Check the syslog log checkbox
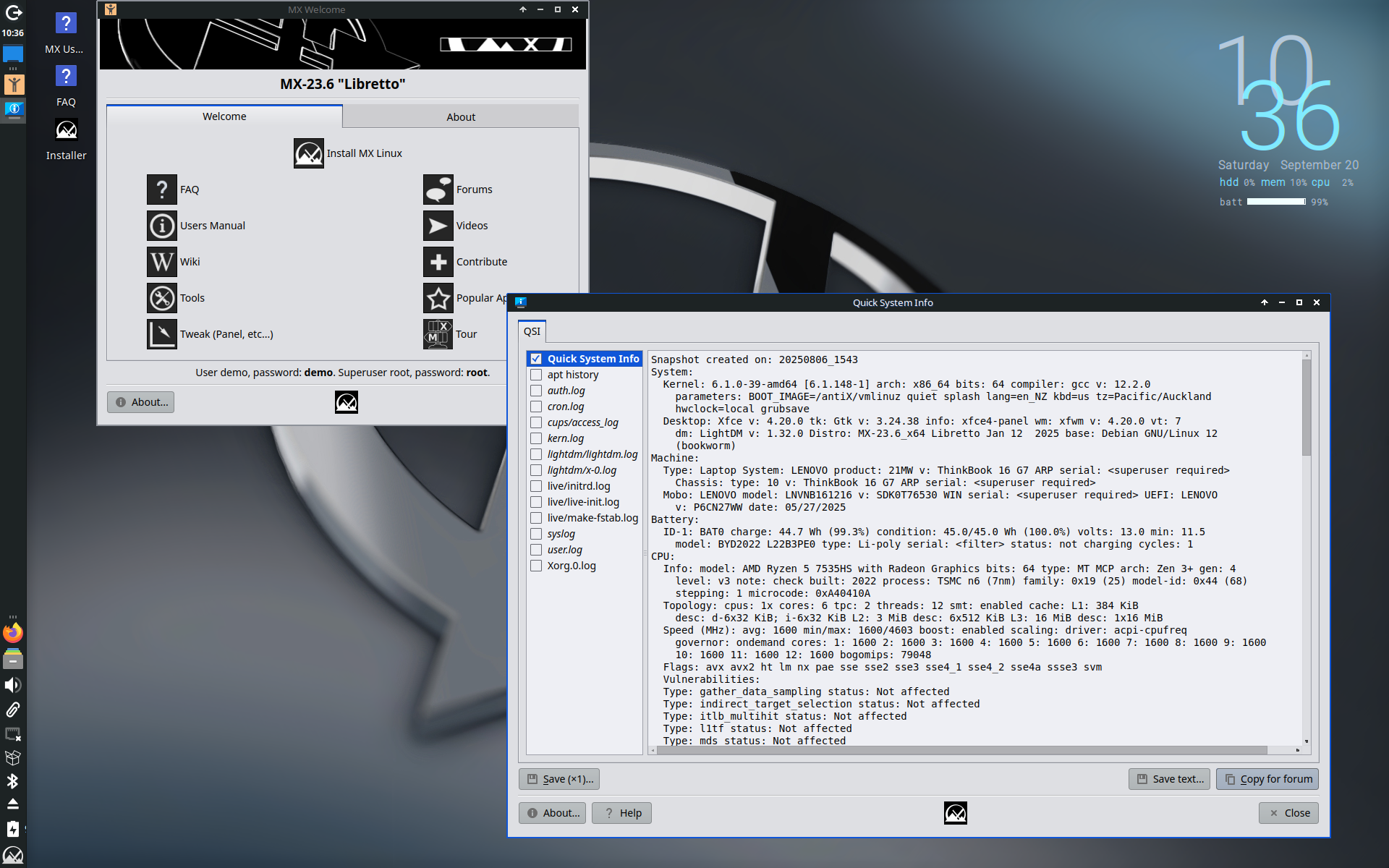The image size is (1389, 868). 536,534
